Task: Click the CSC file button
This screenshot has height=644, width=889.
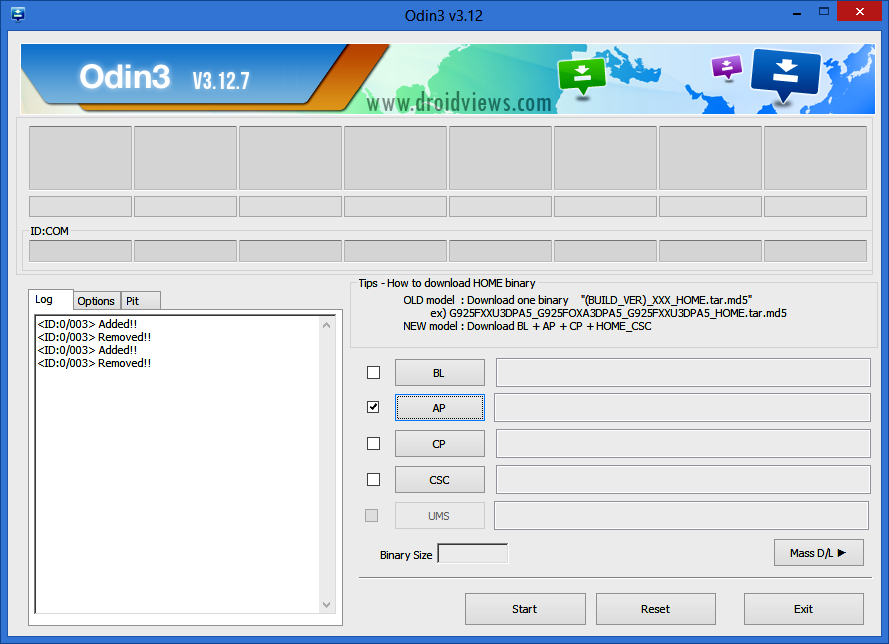Action: click(x=439, y=480)
